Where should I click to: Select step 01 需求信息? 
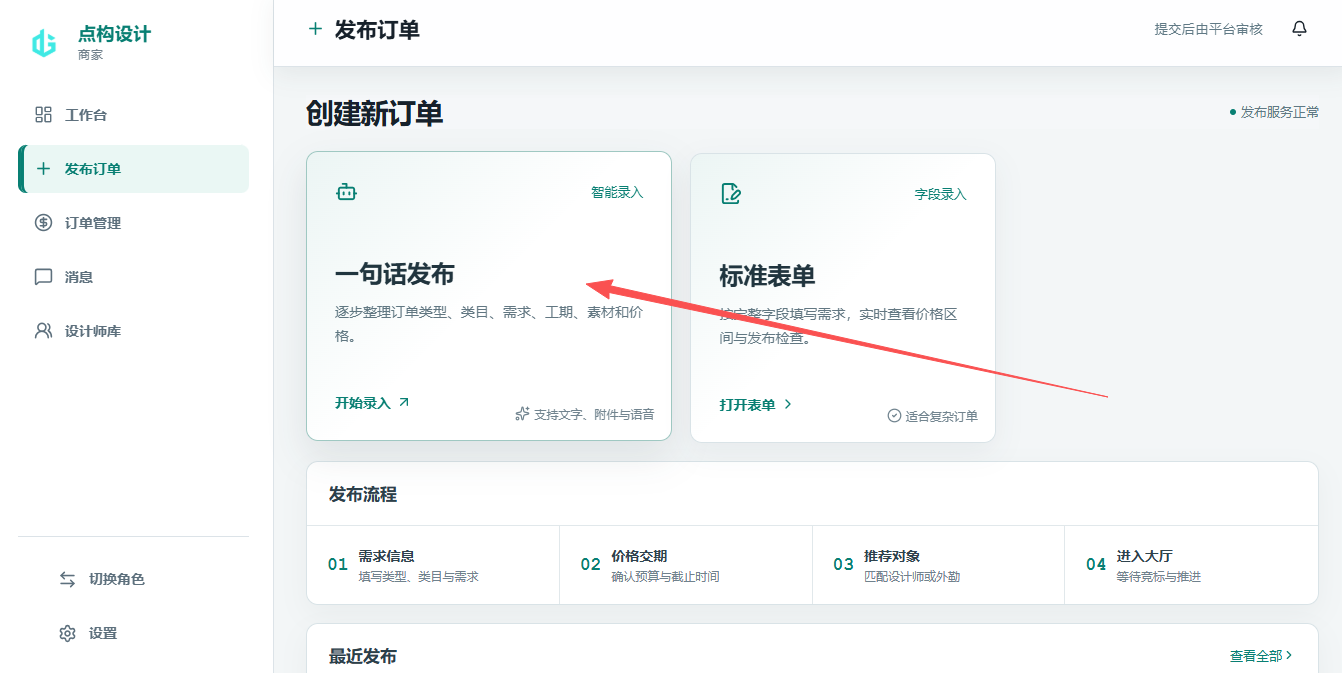[x=433, y=565]
